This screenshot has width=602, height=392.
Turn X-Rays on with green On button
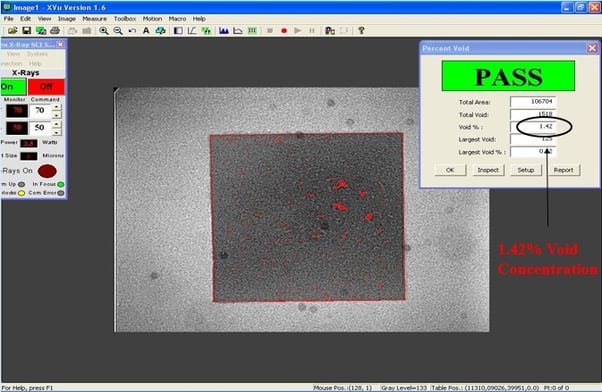tap(13, 86)
